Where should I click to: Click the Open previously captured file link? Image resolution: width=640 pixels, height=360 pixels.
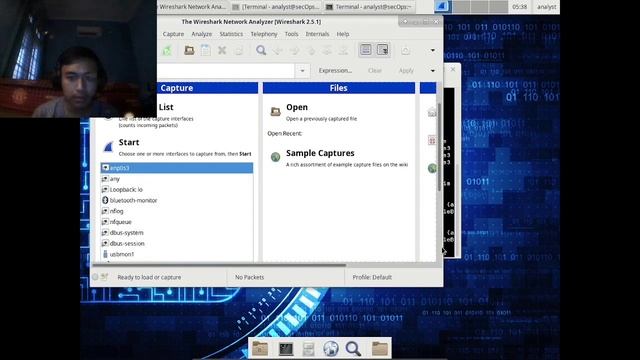(x=297, y=107)
